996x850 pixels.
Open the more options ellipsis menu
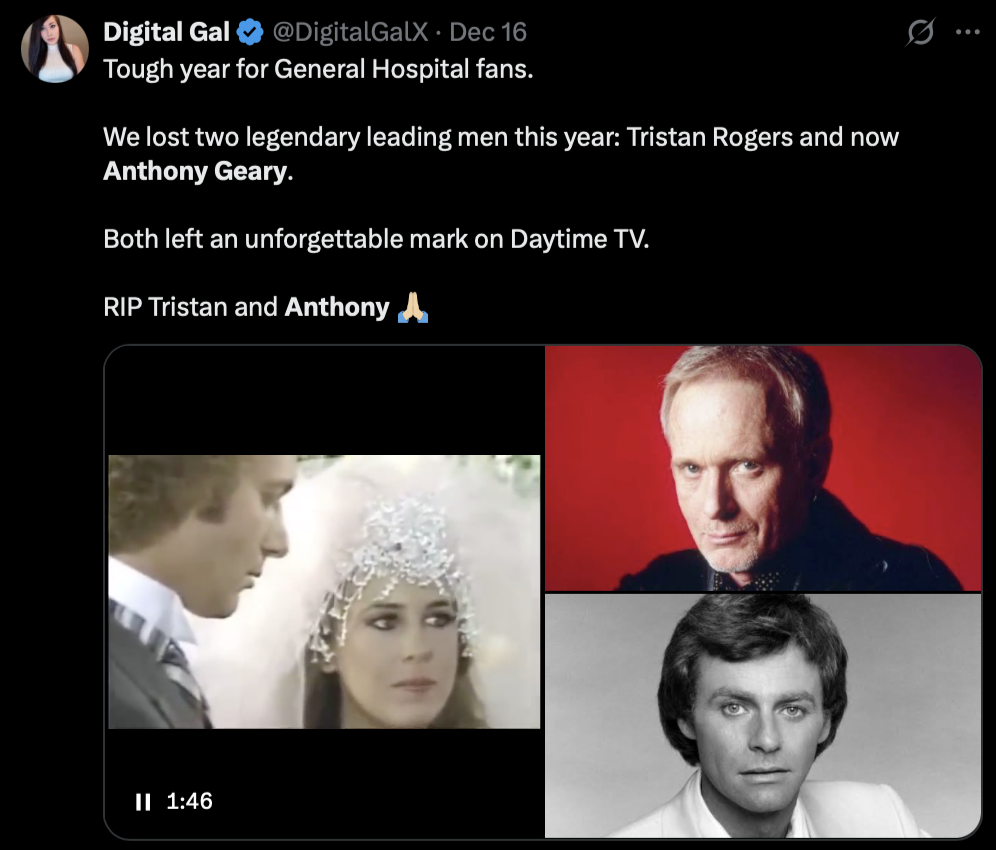(967, 32)
